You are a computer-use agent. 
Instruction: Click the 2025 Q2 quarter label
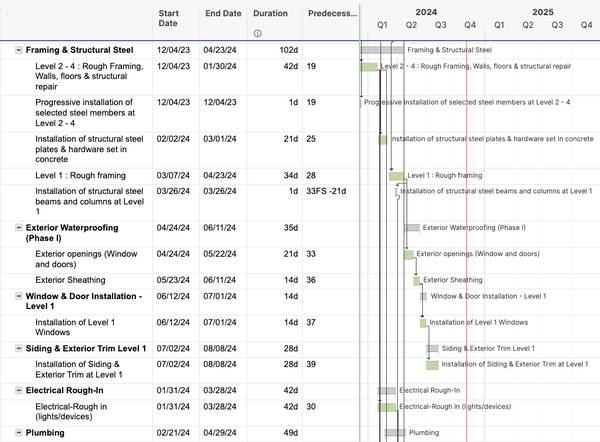pyautogui.click(x=528, y=25)
